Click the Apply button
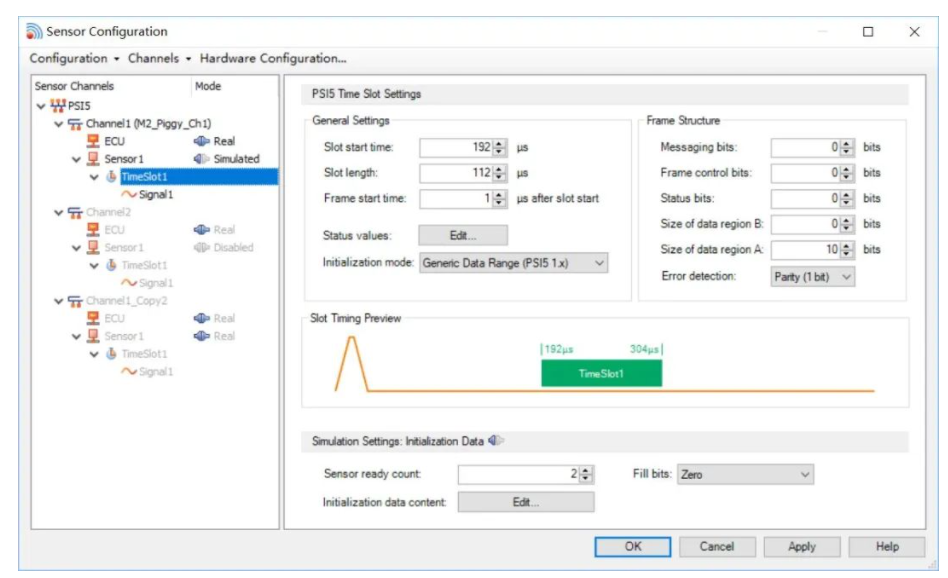The image size is (948, 578). (x=802, y=547)
